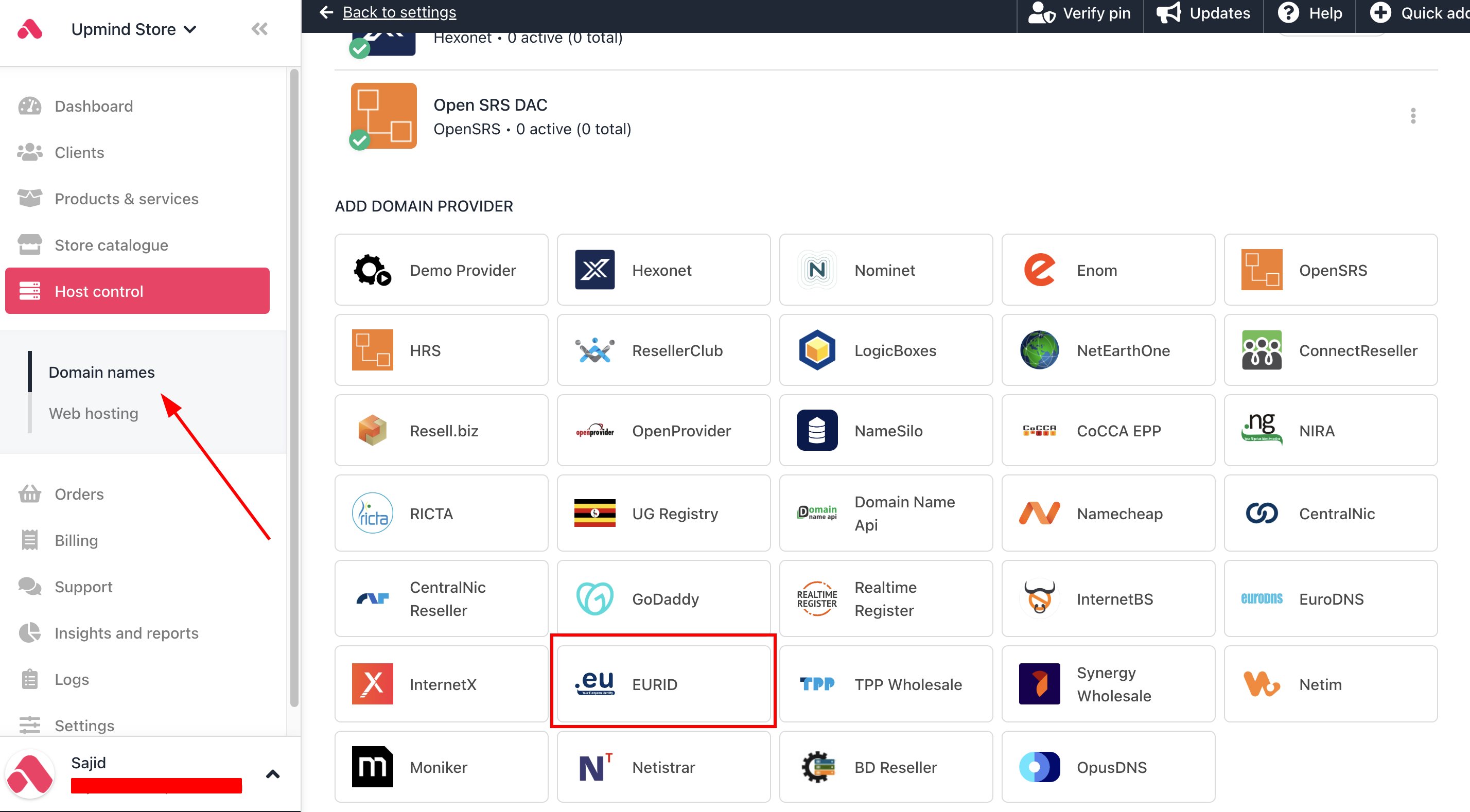The width and height of the screenshot is (1470, 812).
Task: Add the RICTA provider
Action: coord(441,514)
